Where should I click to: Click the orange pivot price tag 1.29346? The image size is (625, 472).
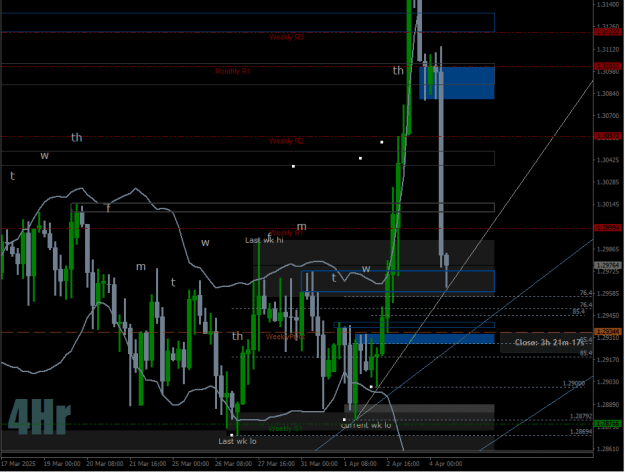click(608, 332)
